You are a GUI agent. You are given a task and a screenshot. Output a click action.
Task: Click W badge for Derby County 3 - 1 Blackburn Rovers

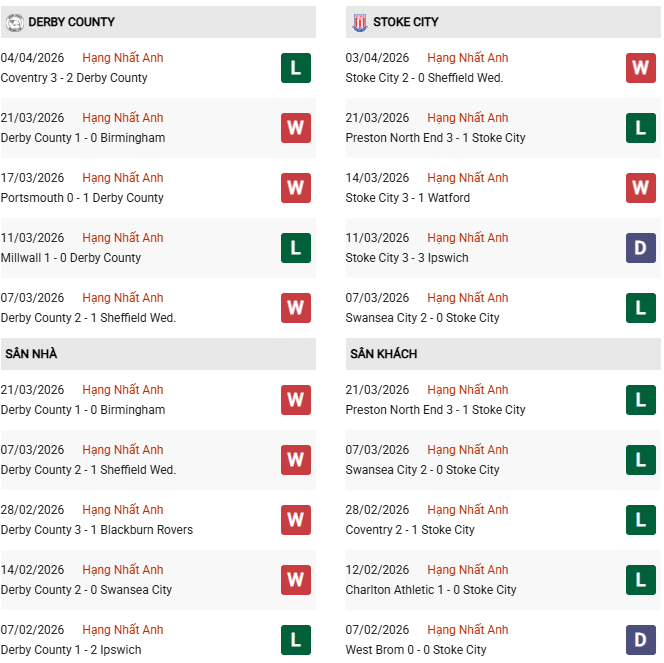pyautogui.click(x=296, y=520)
